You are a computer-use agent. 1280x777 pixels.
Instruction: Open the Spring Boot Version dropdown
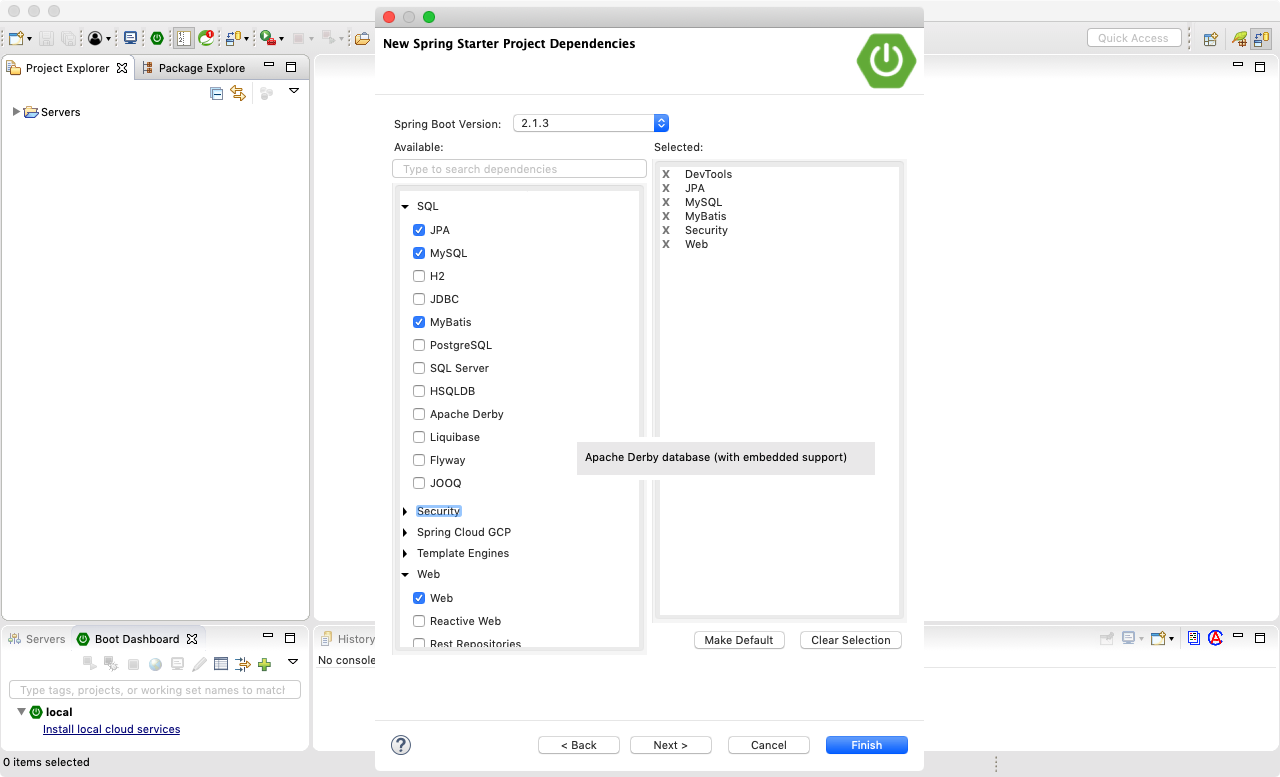[x=660, y=123]
